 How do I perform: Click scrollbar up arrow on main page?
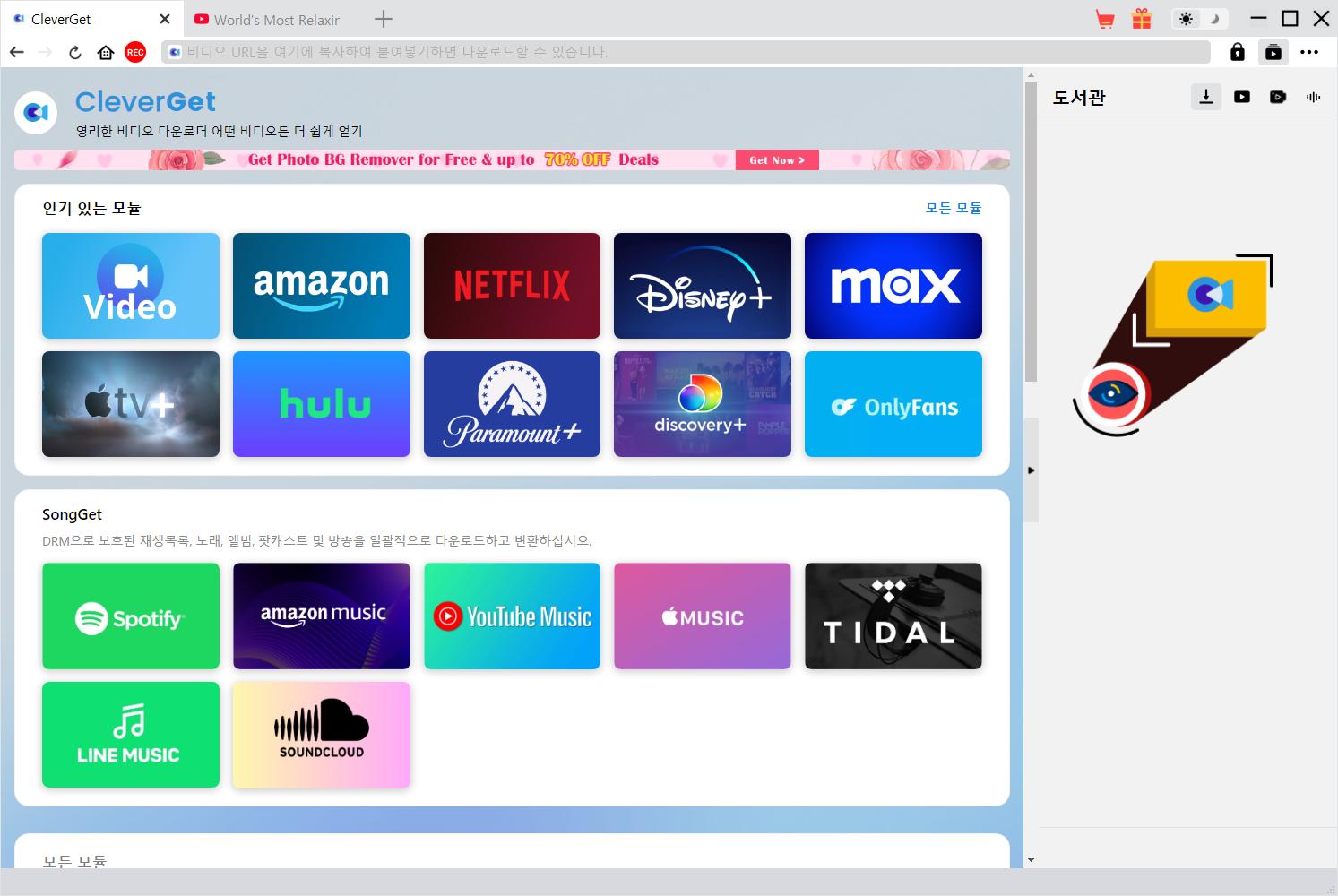(1031, 76)
